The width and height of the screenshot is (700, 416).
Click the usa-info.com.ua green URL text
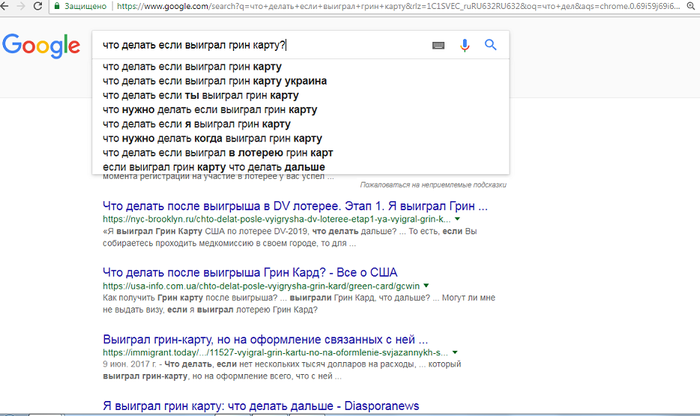pyautogui.click(x=261, y=286)
